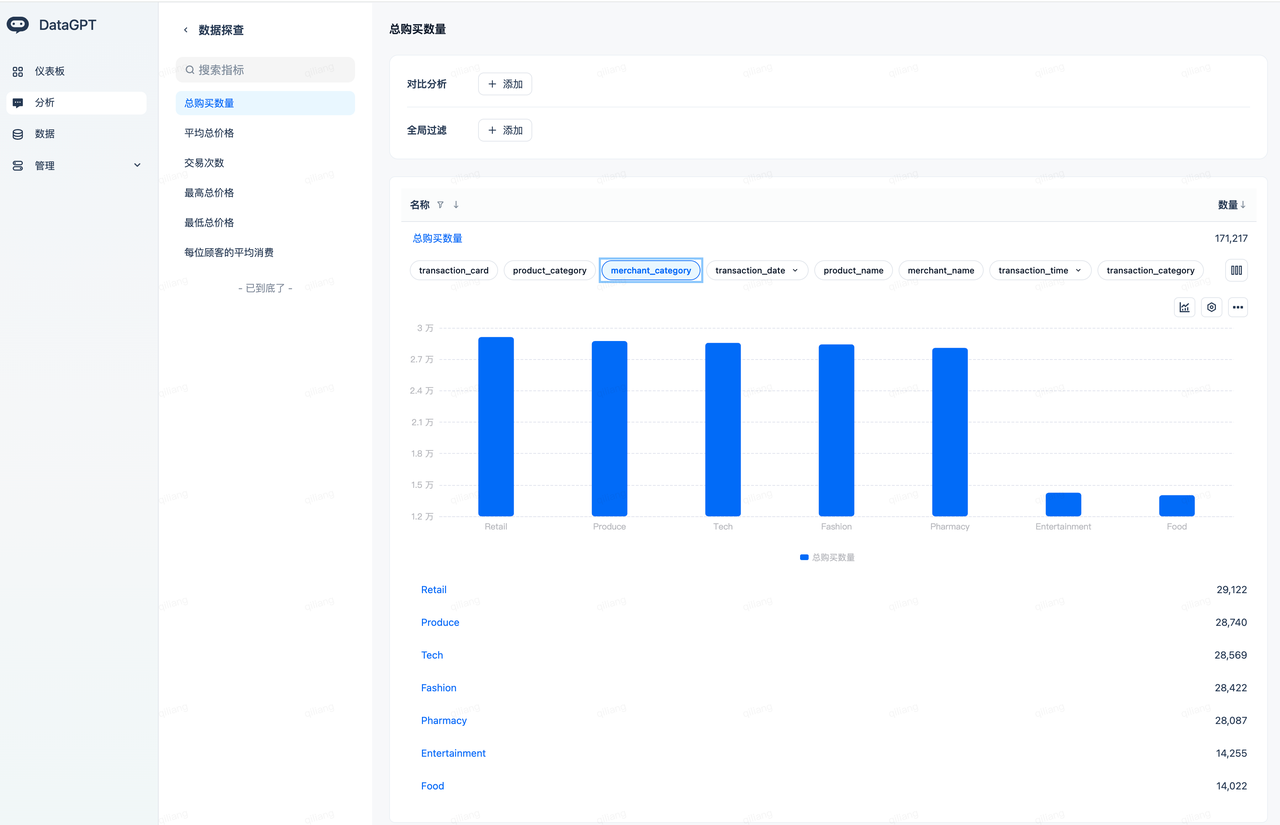Click 添加 button for 对比分析
This screenshot has width=1280, height=825.
[x=505, y=84]
